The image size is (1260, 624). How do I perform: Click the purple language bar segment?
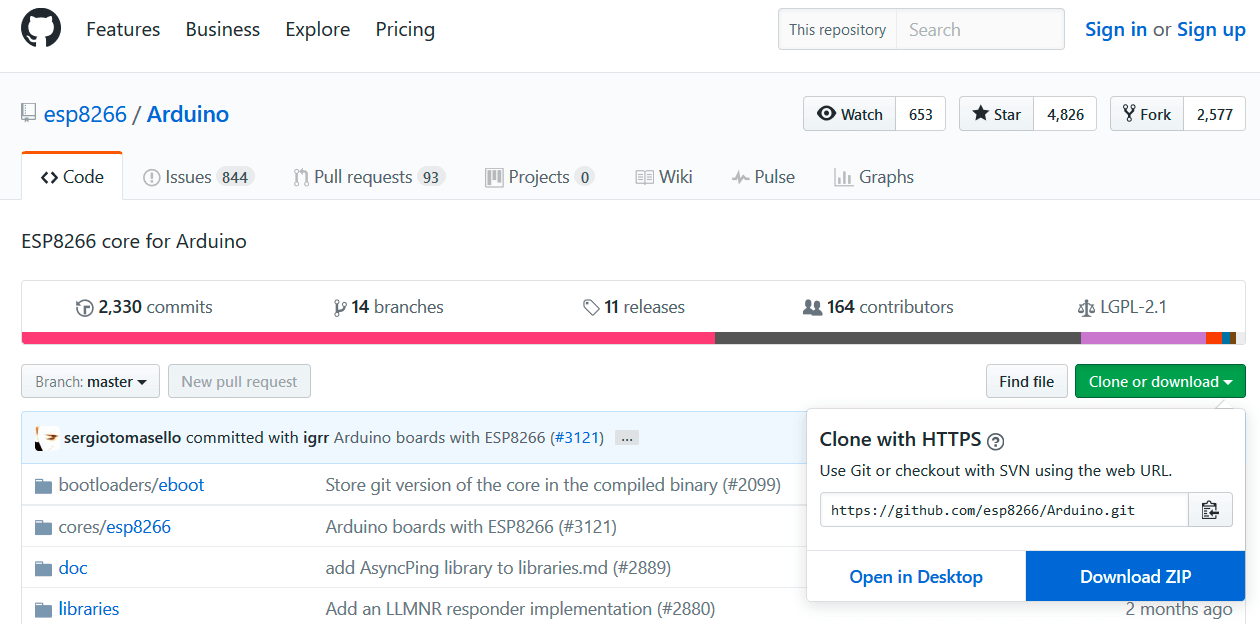(1143, 338)
